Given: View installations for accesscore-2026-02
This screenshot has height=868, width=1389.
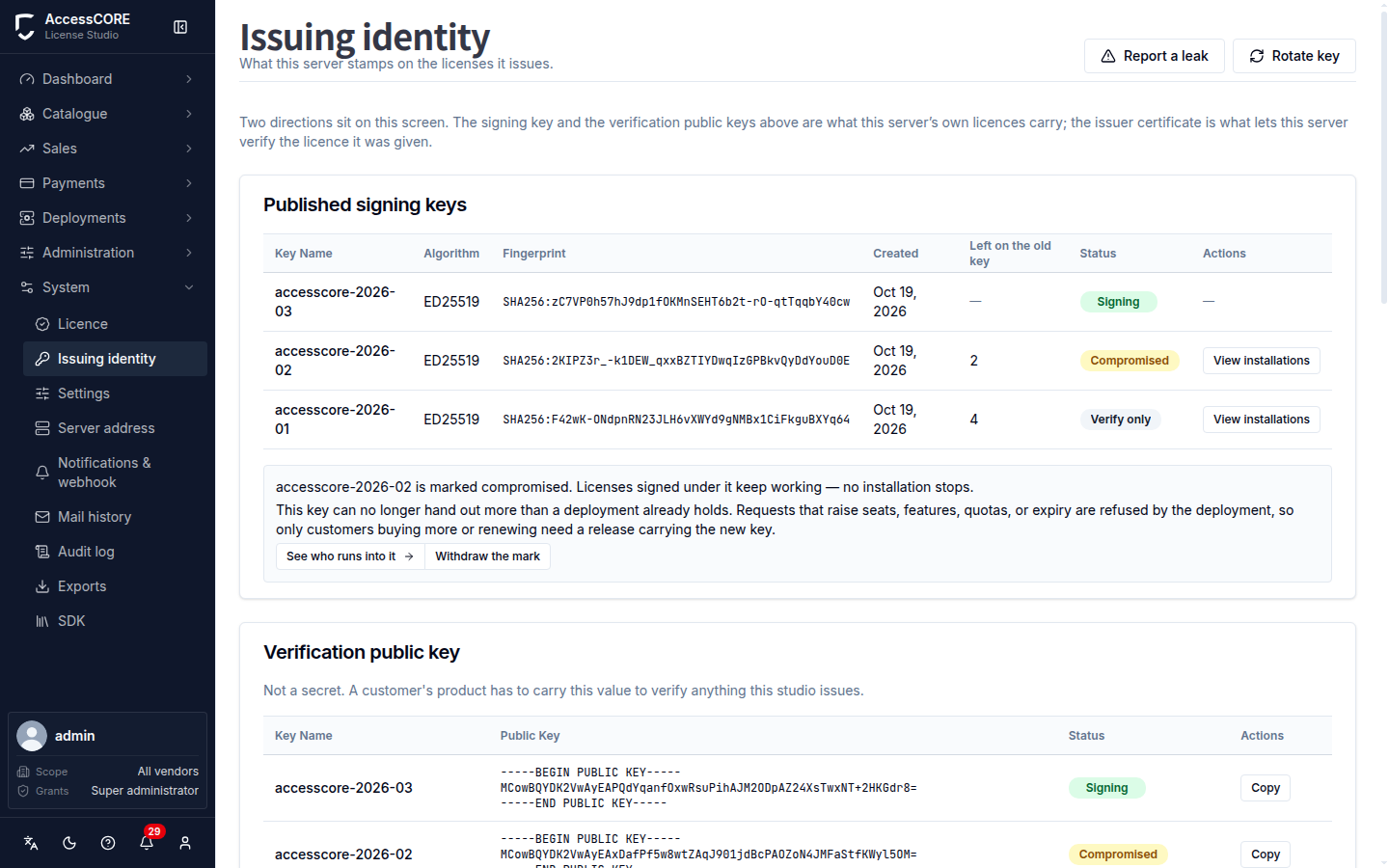Looking at the screenshot, I should [1262, 361].
